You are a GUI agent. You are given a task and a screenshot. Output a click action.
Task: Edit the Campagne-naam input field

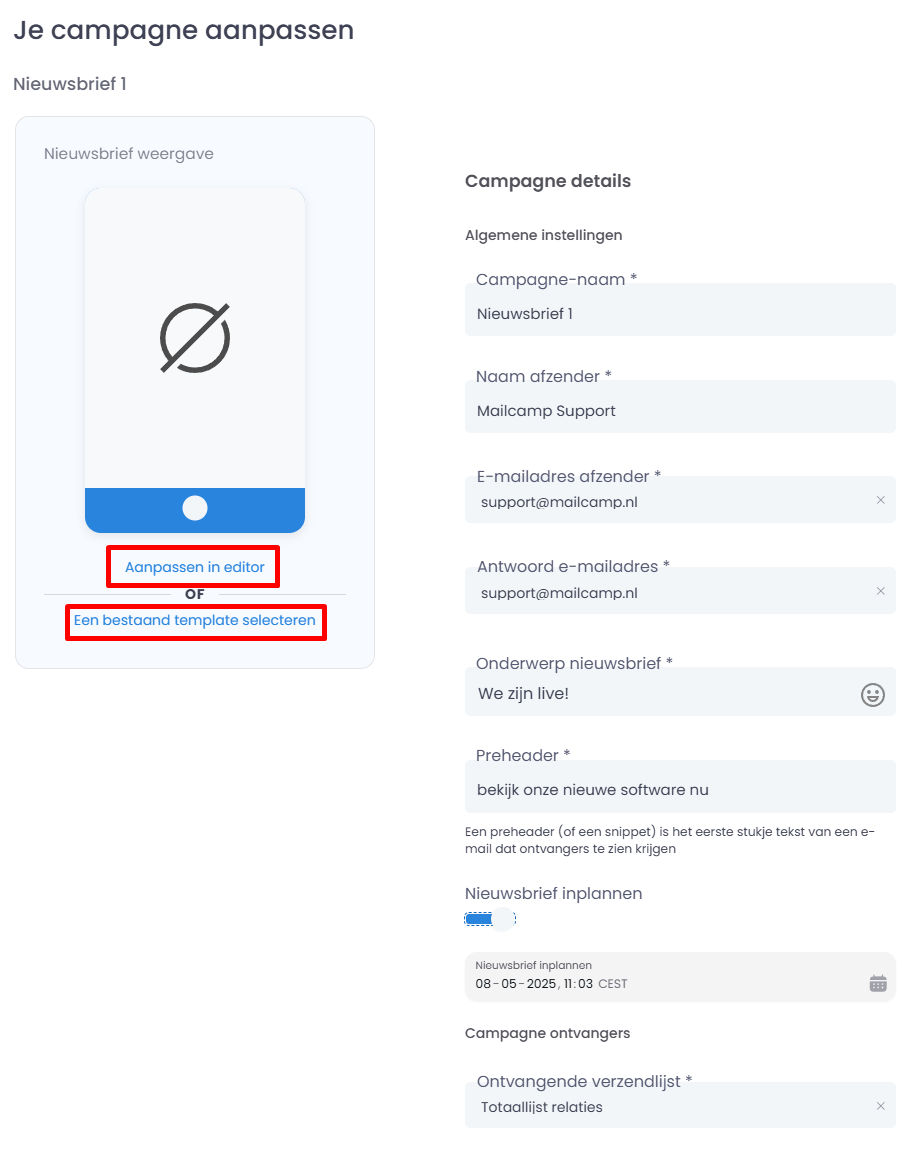point(680,314)
